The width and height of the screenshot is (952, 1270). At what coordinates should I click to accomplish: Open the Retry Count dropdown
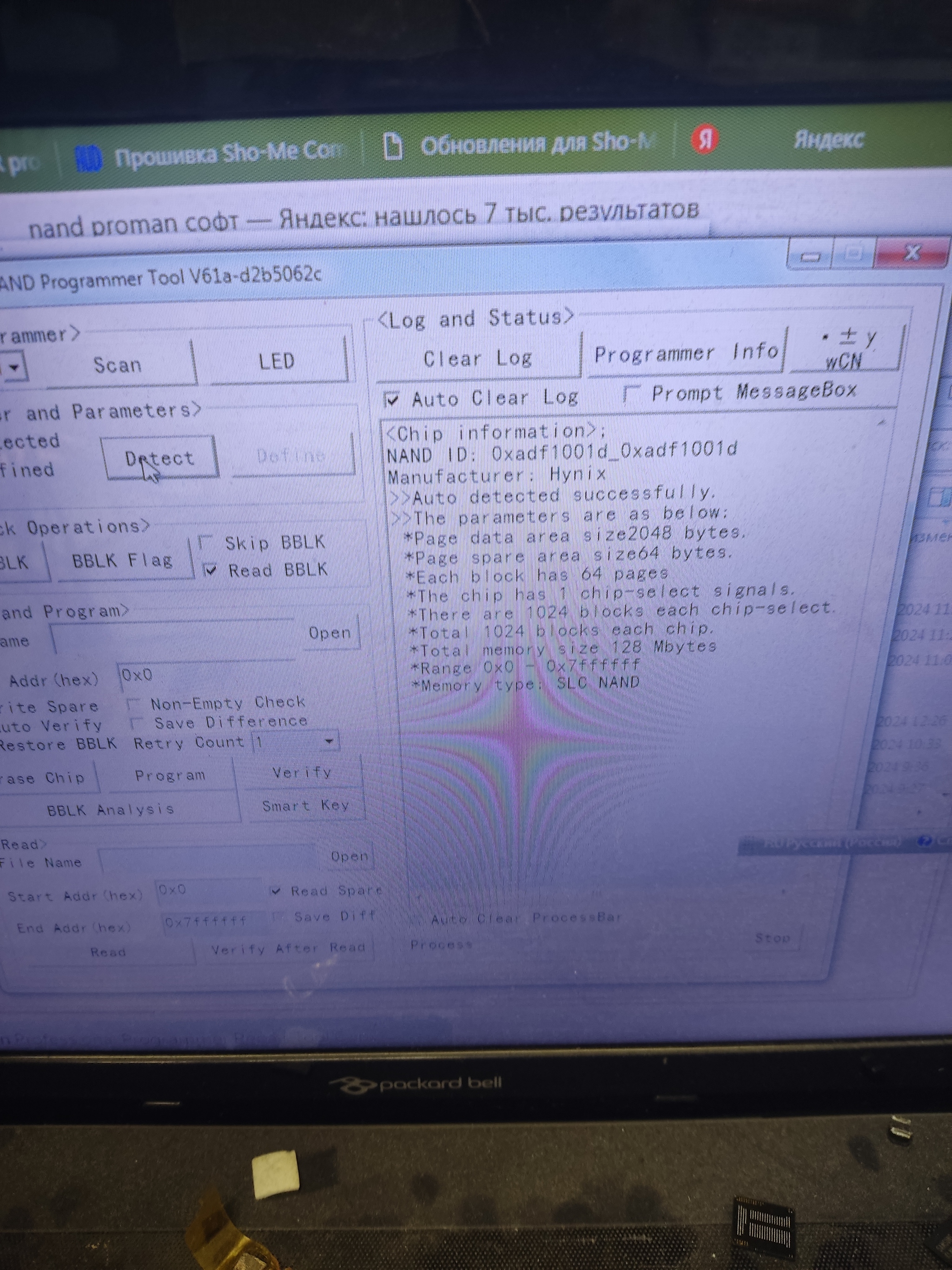[x=330, y=741]
